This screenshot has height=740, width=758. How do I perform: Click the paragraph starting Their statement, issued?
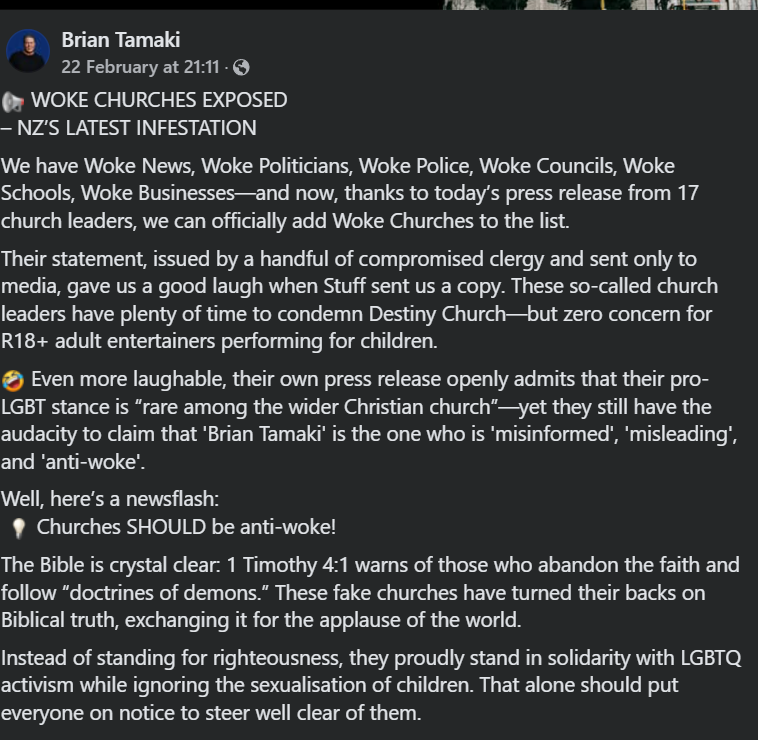pyautogui.click(x=359, y=300)
